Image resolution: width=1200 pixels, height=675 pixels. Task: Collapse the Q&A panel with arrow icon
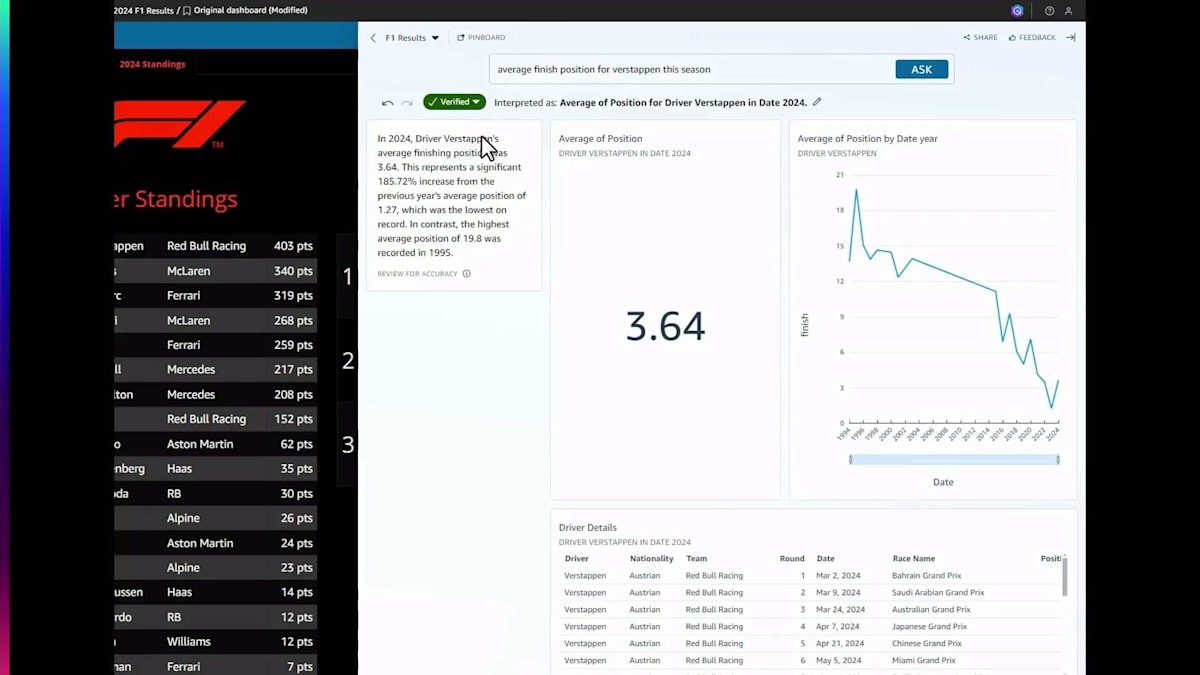(x=1070, y=38)
